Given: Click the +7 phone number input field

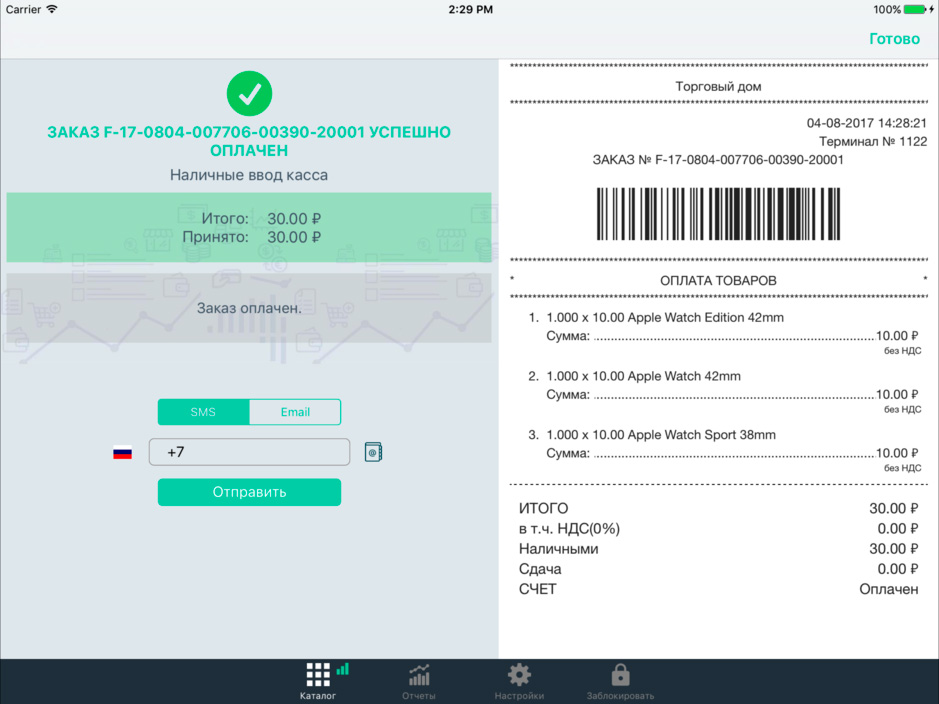Looking at the screenshot, I should click(x=248, y=451).
